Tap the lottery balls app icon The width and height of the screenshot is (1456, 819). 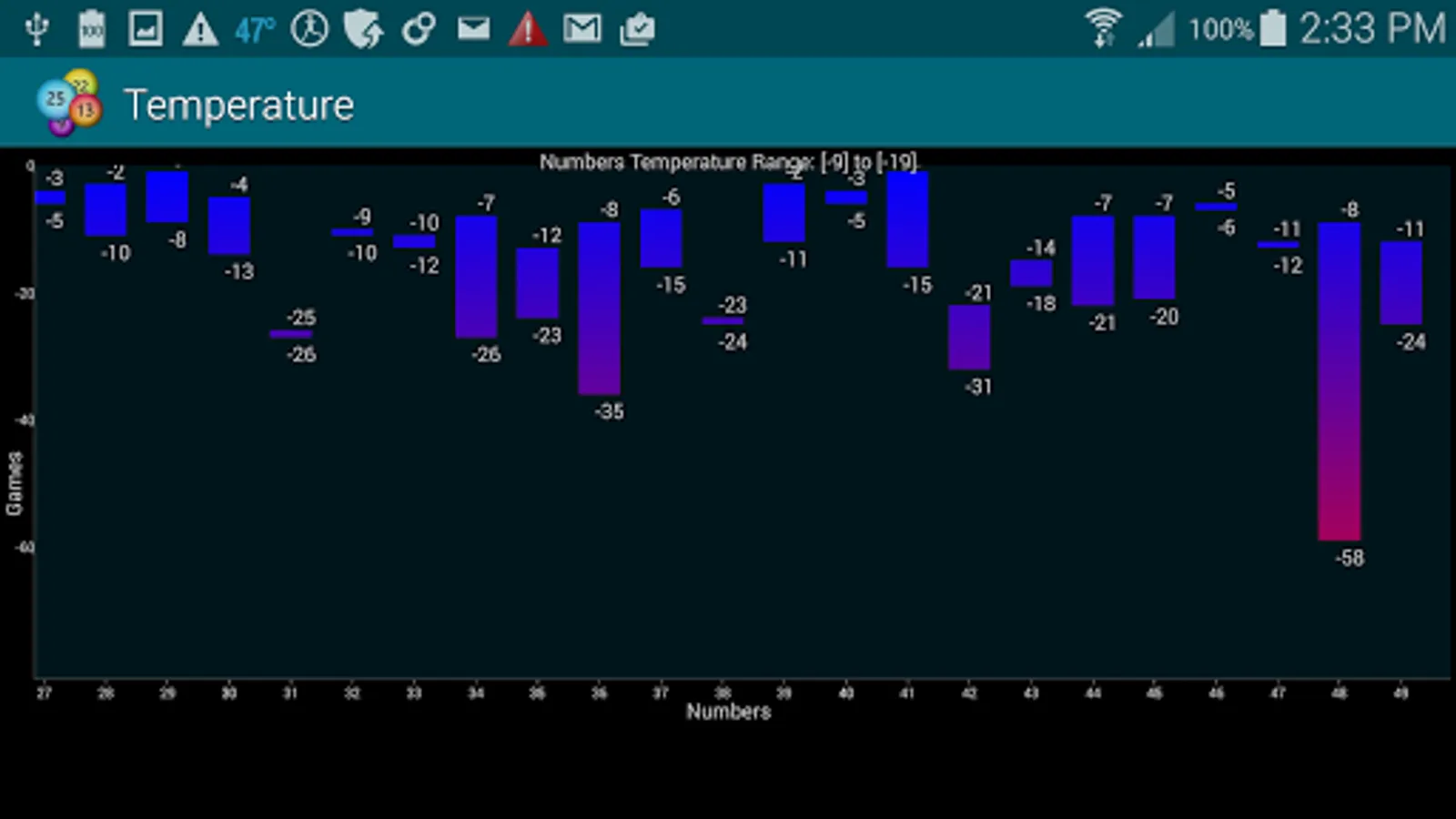(x=68, y=102)
